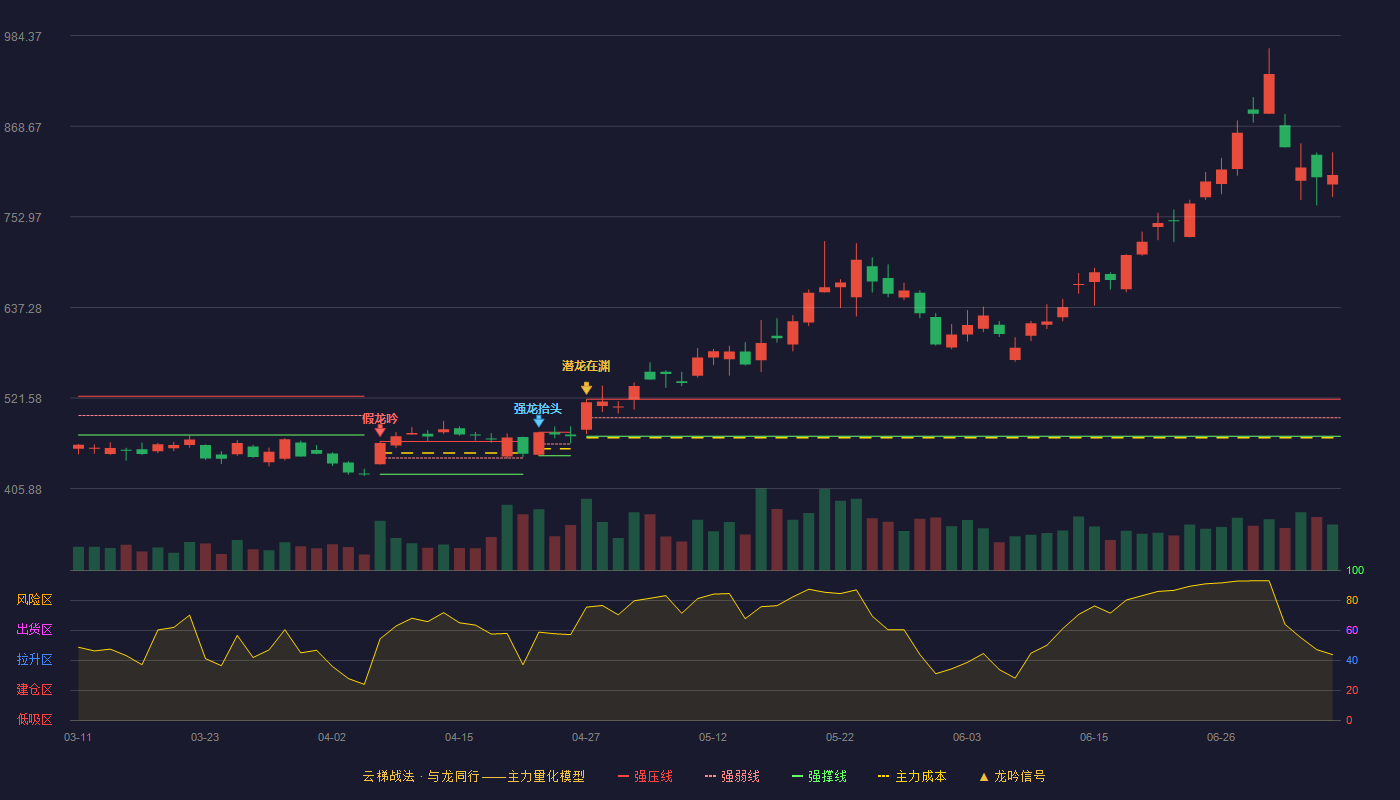
Task: Click the 风险区 zone label
Action: (x=34, y=600)
